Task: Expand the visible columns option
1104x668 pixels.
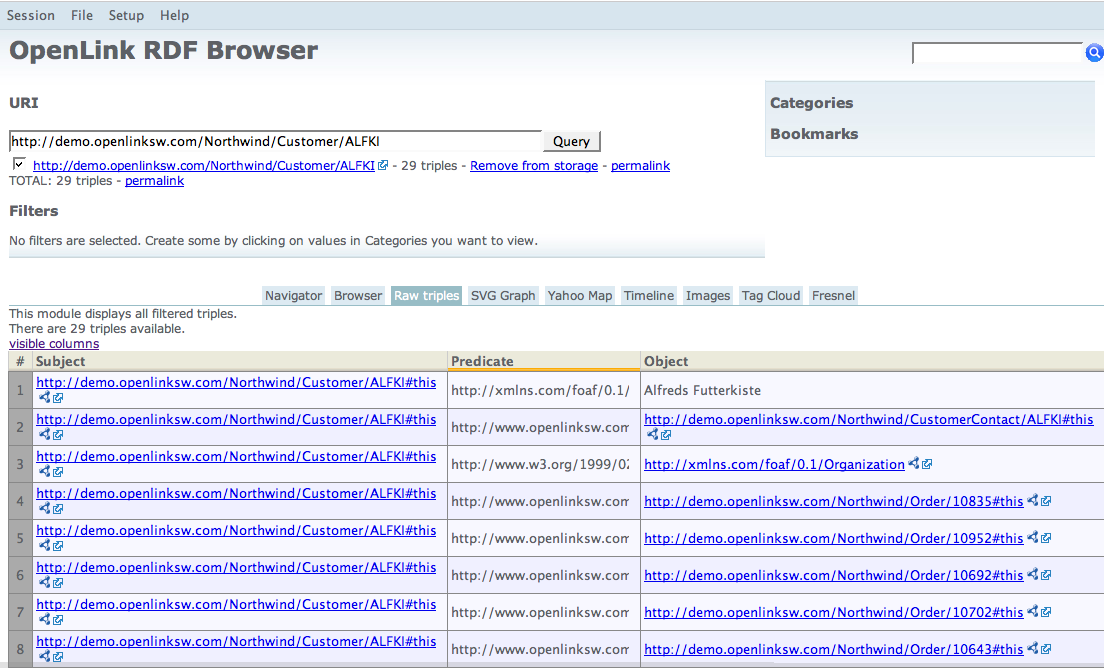Action: coord(54,344)
